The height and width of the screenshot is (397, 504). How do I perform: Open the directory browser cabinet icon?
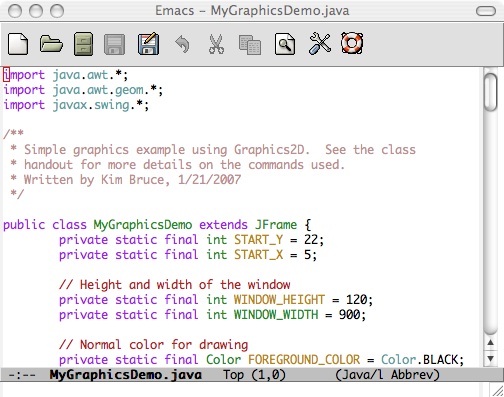pos(83,44)
